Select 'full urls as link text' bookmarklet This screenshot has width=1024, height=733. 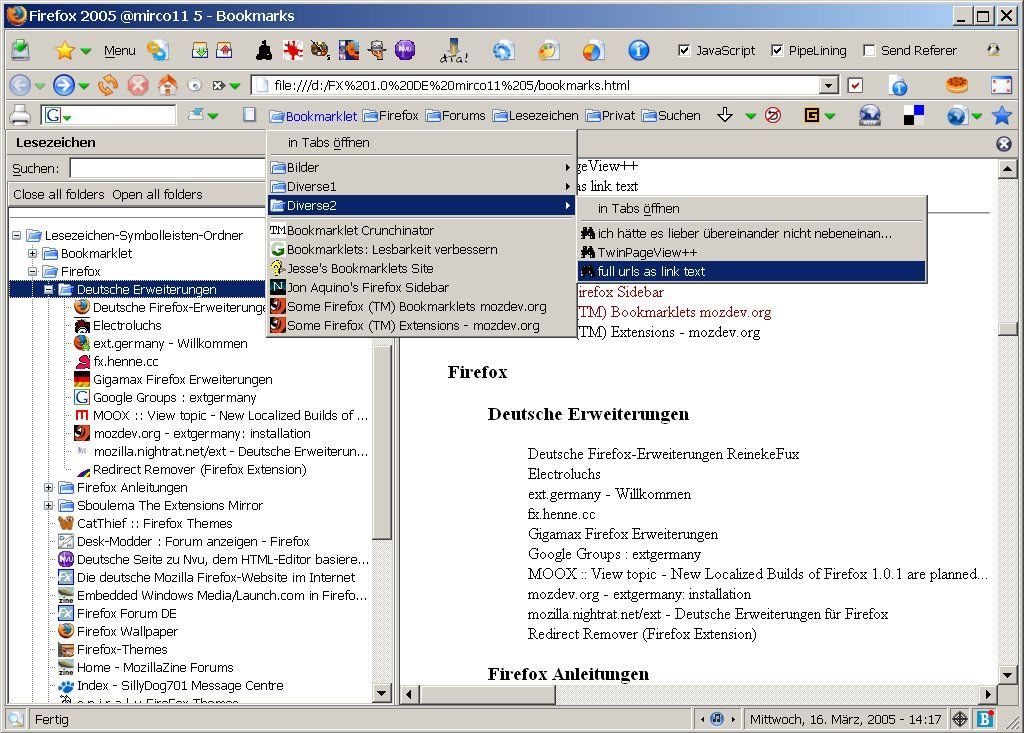pyautogui.click(x=651, y=271)
